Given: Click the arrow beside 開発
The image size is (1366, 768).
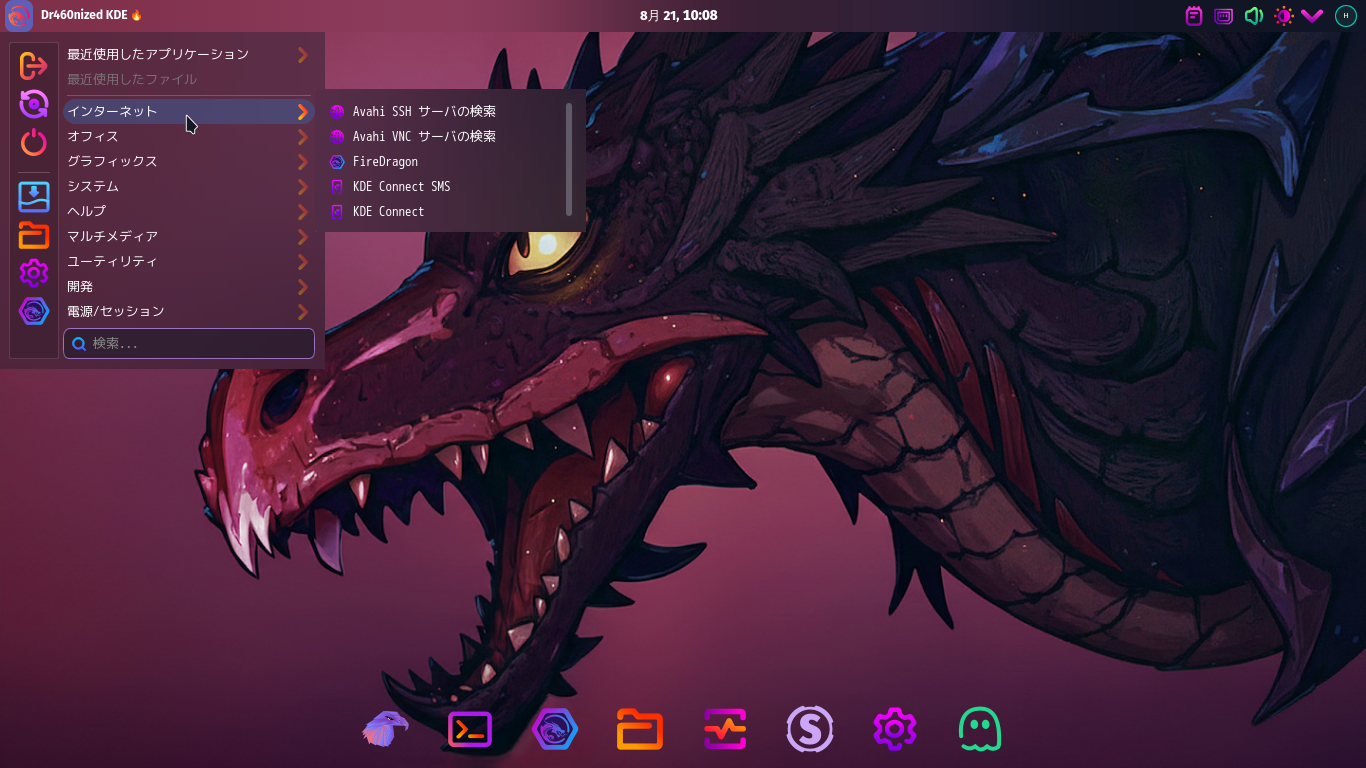Looking at the screenshot, I should pyautogui.click(x=302, y=287).
